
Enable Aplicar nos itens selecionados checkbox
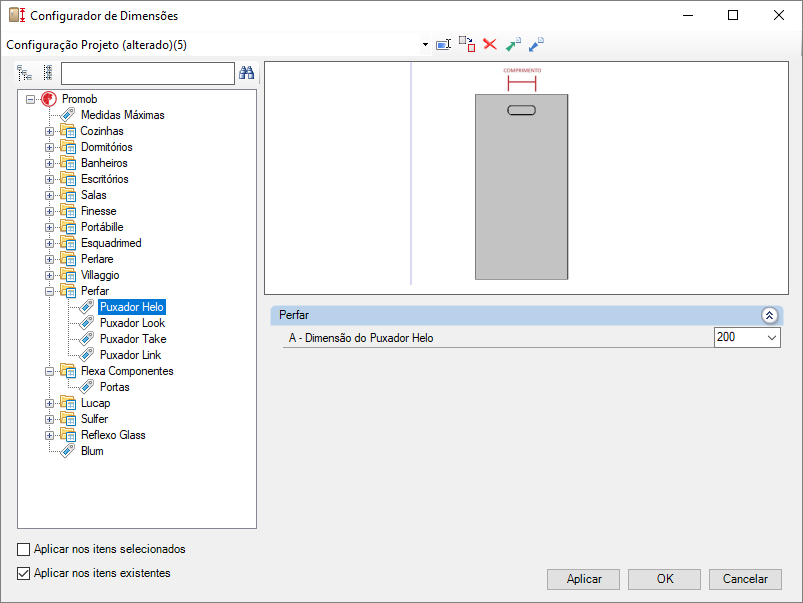coord(24,549)
